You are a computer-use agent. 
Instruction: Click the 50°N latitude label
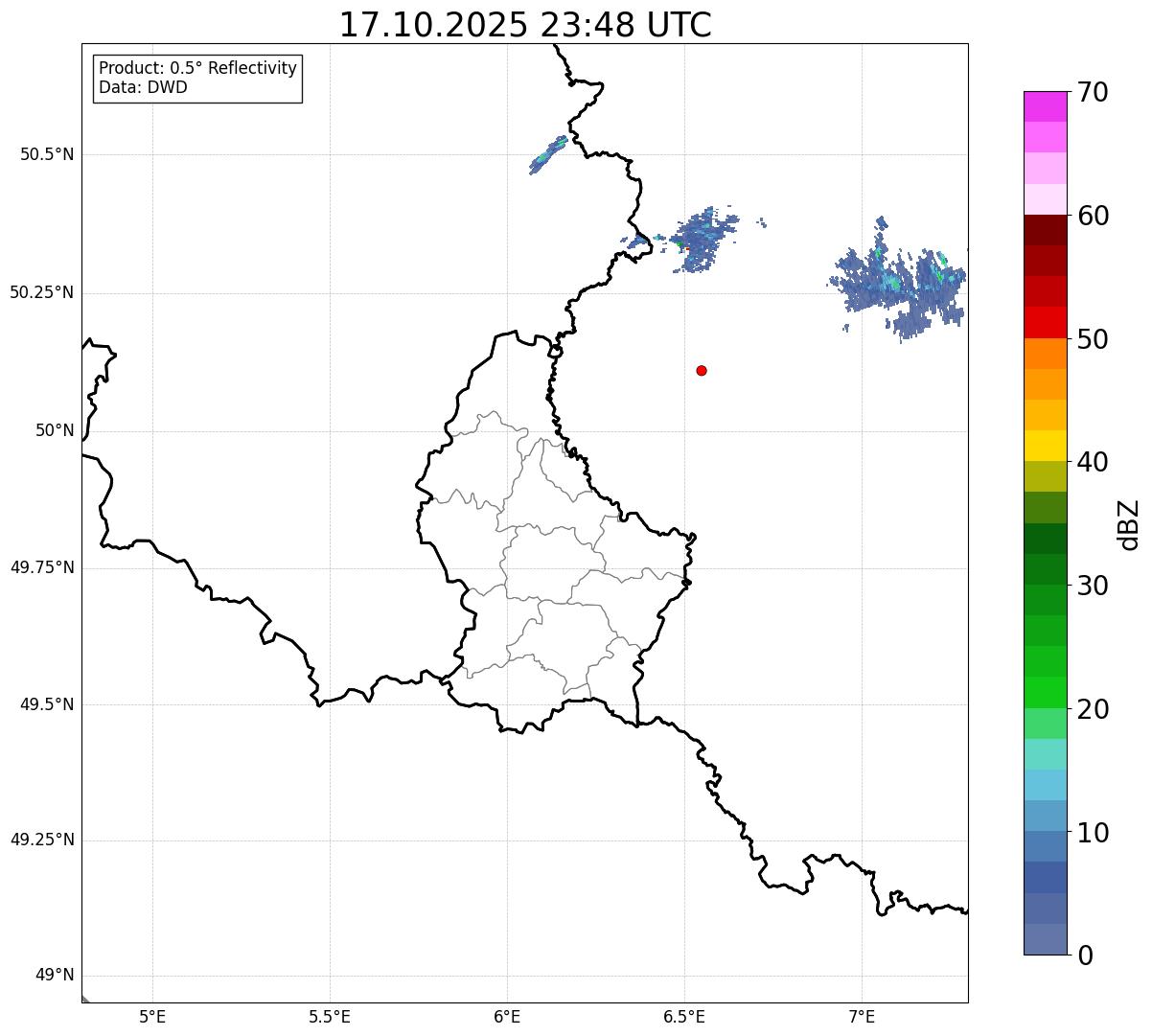55,430
